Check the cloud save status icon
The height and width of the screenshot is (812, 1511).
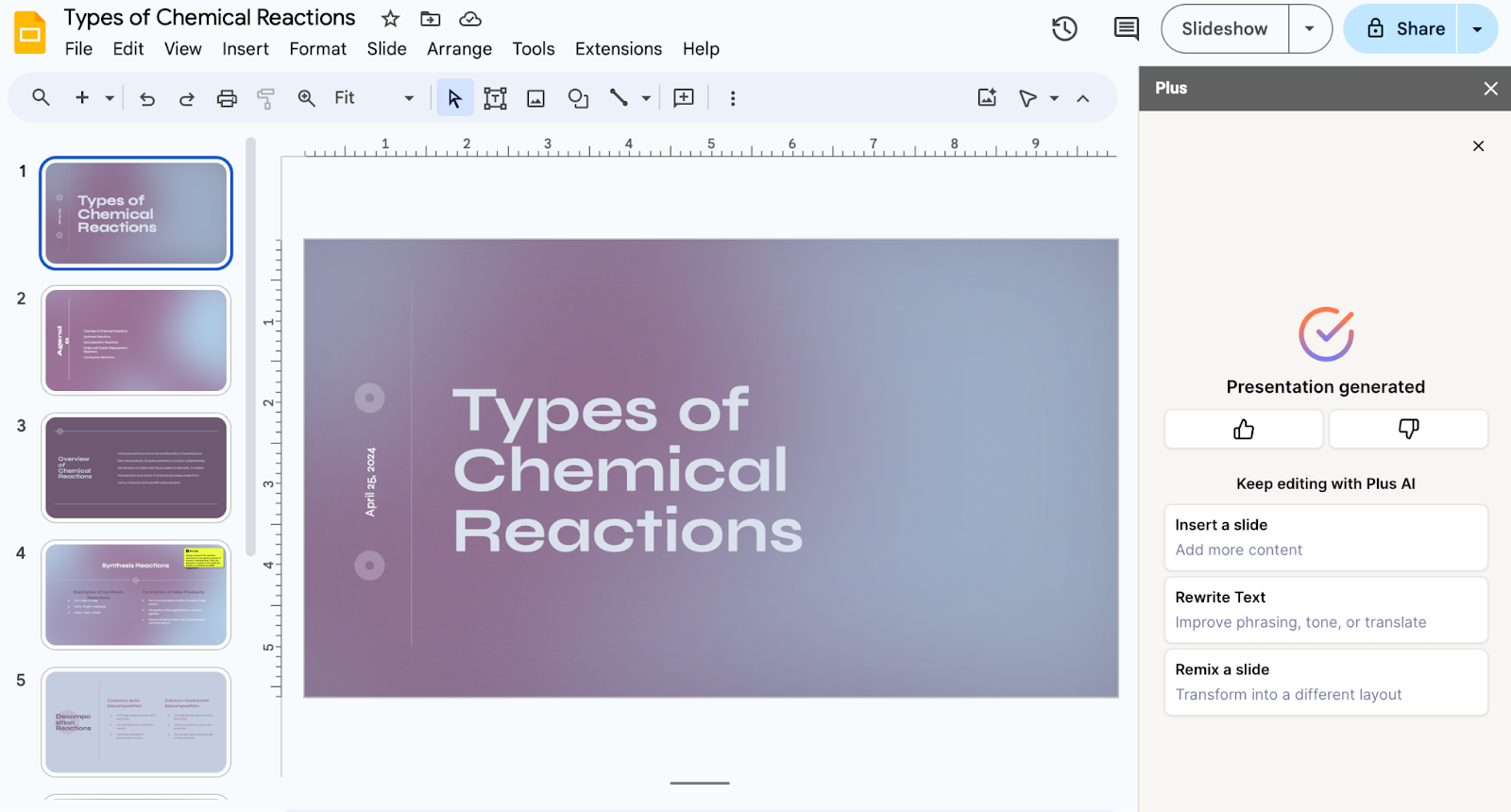(x=470, y=19)
